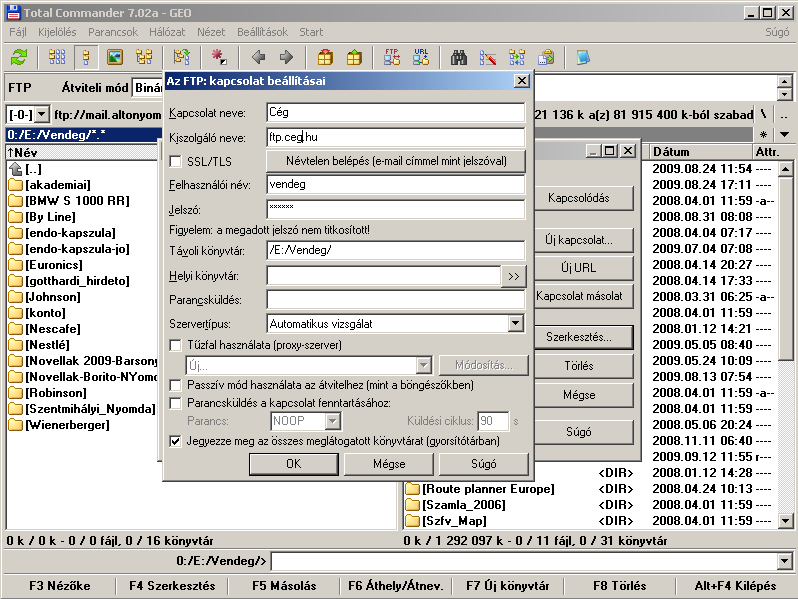Open the right panel directory history arrow
798x599 pixels.
tap(784, 135)
